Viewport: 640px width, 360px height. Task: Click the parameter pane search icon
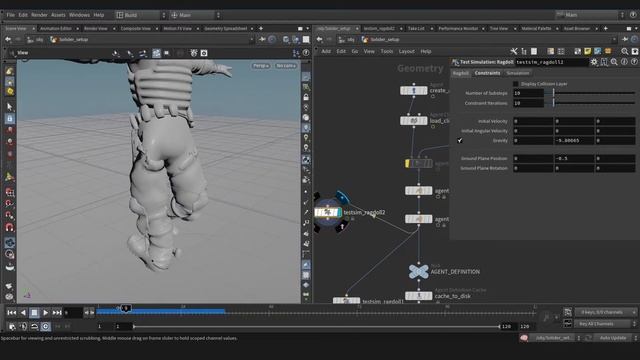[614, 62]
